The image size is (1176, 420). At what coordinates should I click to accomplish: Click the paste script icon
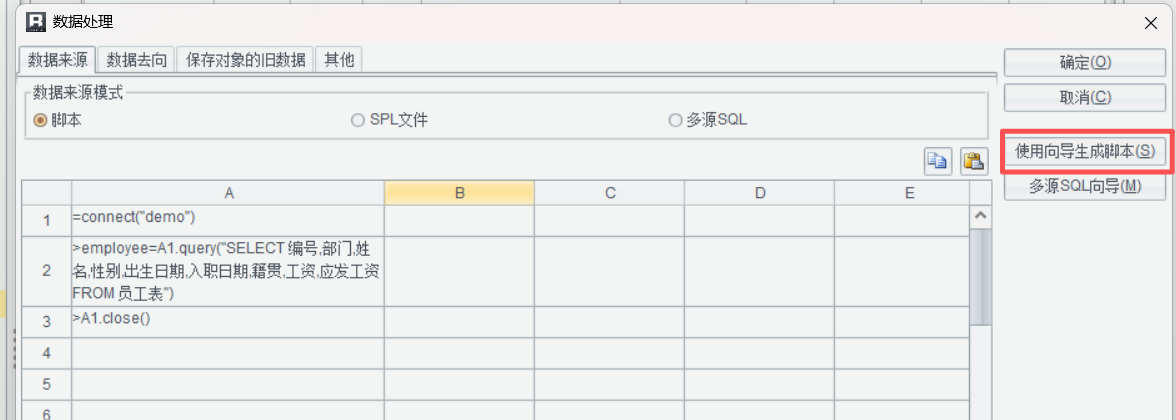[x=973, y=161]
